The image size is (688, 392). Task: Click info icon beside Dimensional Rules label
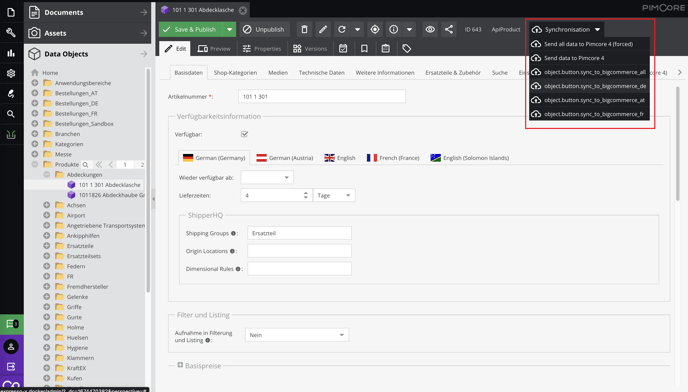238,269
